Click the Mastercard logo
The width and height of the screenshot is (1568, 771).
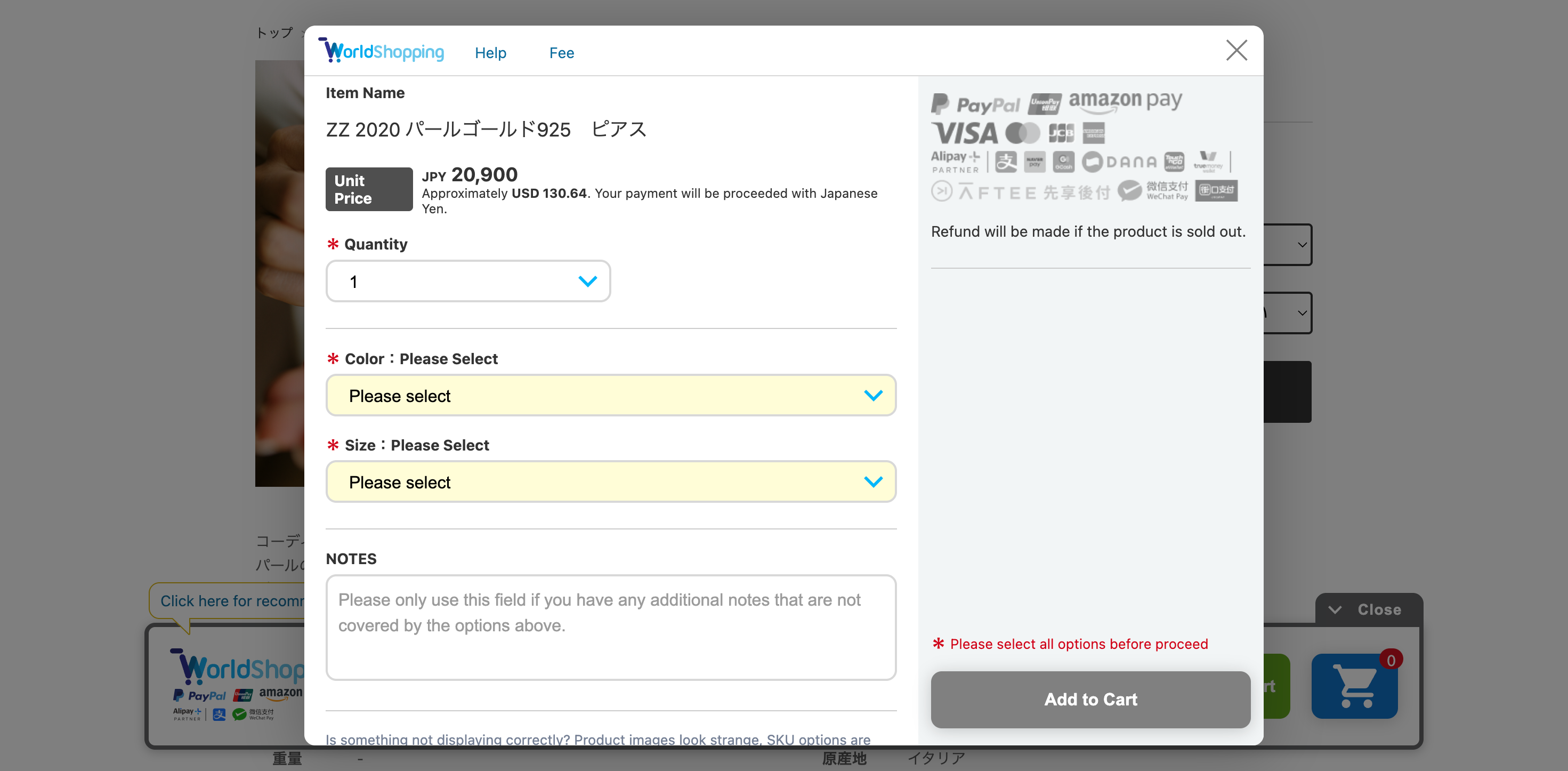click(1023, 133)
